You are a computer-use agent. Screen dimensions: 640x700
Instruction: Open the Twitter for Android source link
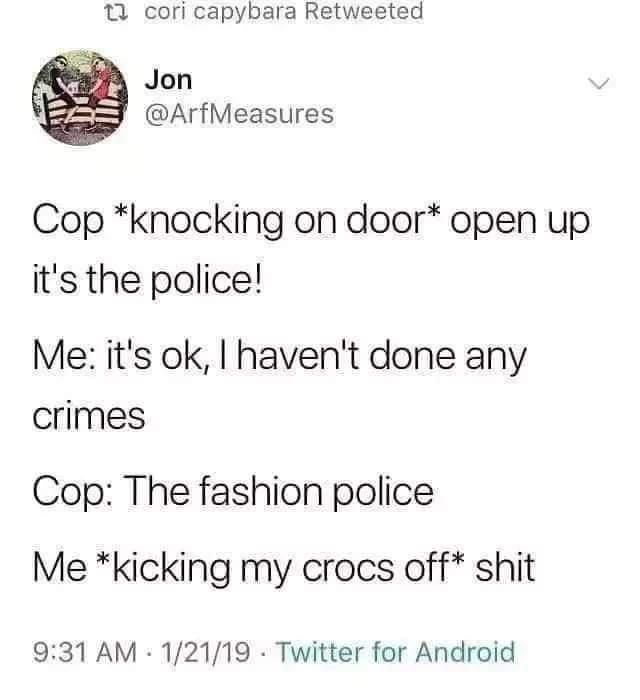coord(396,652)
